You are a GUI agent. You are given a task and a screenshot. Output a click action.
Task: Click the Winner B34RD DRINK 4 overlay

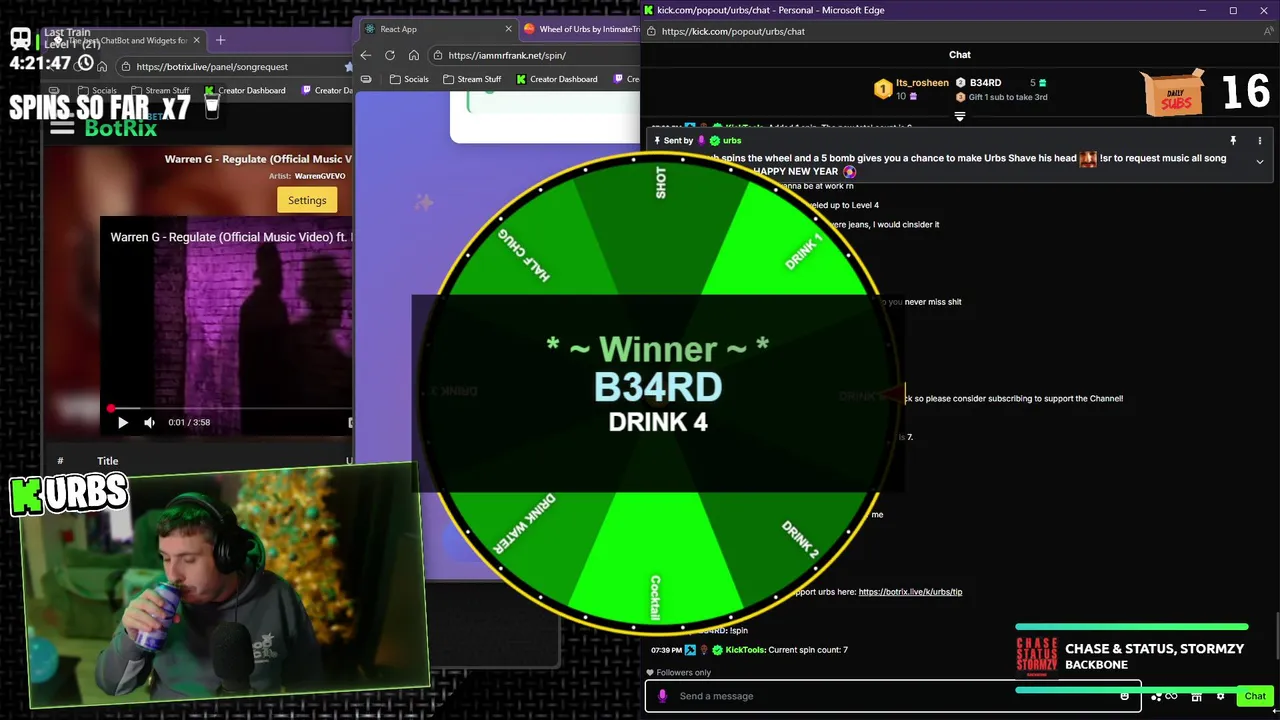[658, 393]
